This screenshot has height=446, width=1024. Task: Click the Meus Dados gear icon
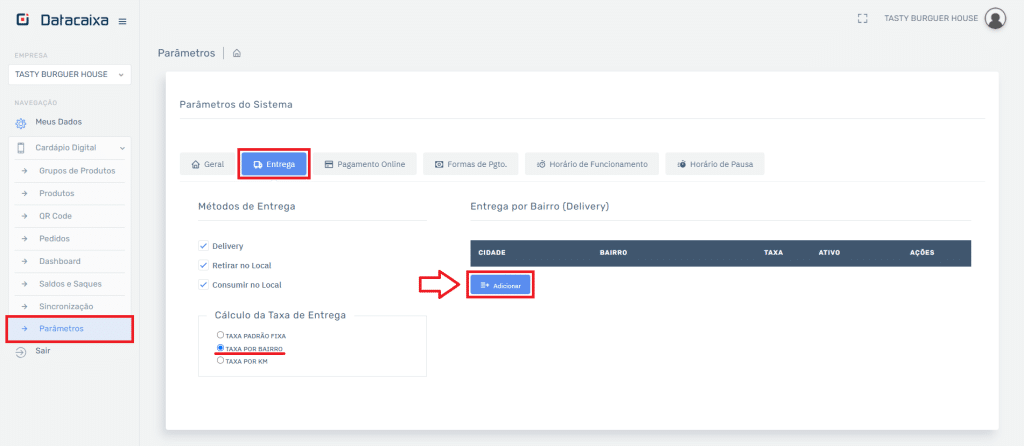tap(20, 123)
